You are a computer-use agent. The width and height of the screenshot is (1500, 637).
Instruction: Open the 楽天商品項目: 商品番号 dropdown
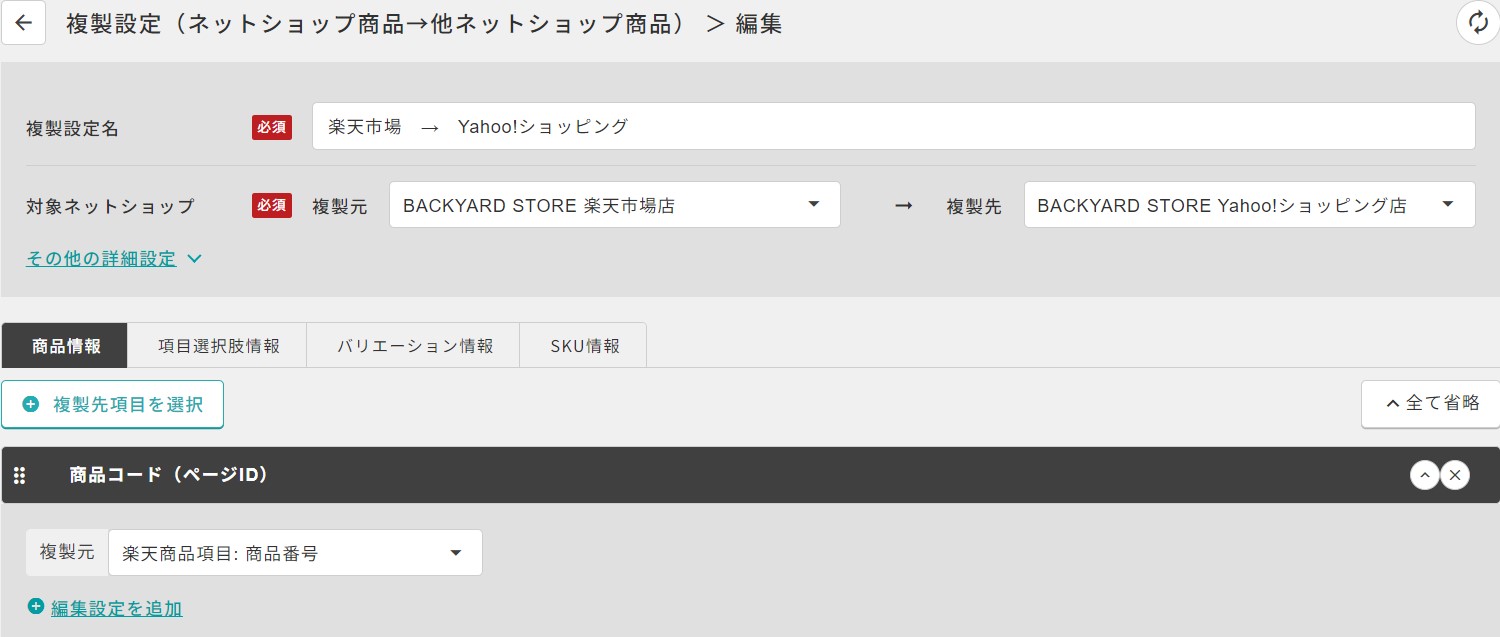(x=295, y=553)
